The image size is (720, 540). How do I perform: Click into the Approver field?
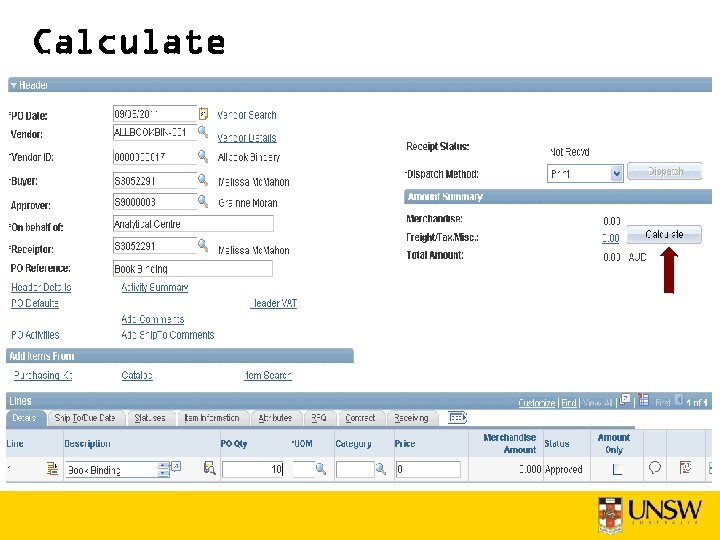(155, 202)
